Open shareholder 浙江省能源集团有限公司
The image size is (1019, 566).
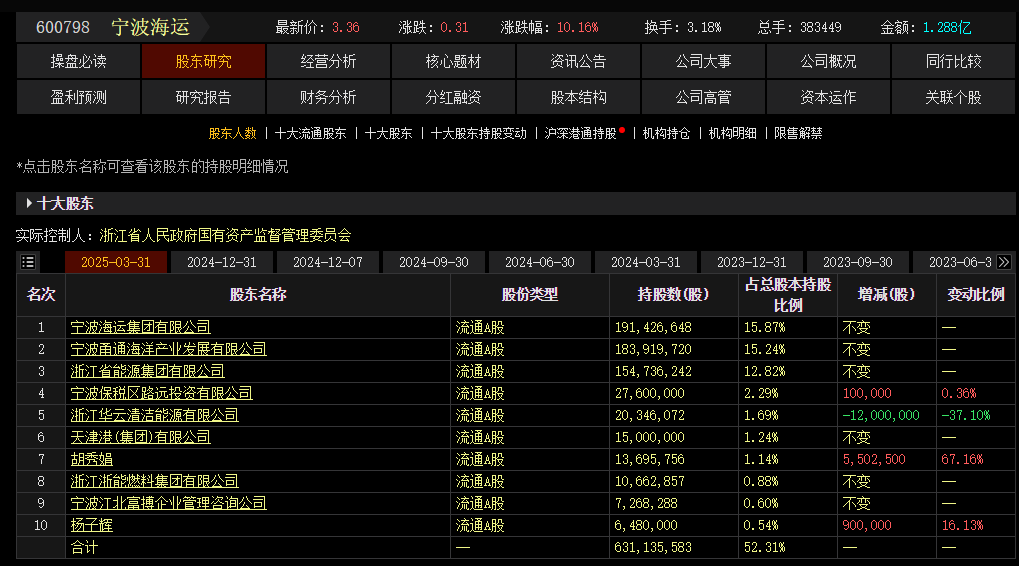click(x=148, y=371)
